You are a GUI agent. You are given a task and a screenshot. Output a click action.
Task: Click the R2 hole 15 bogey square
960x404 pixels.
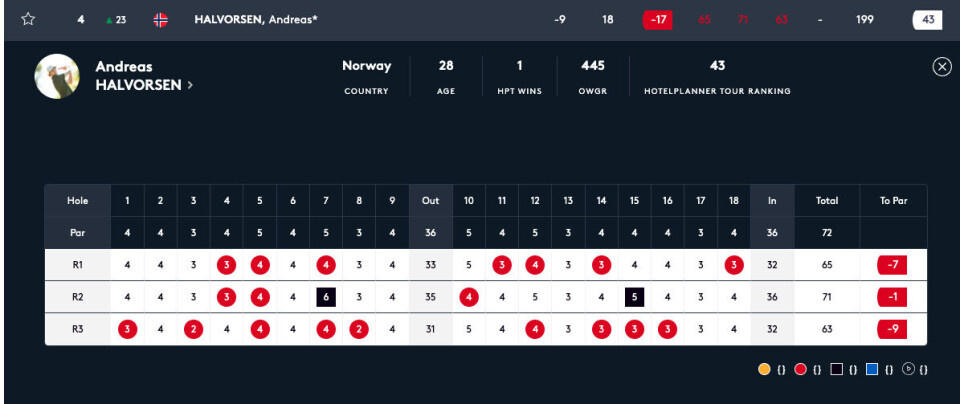tap(634, 297)
